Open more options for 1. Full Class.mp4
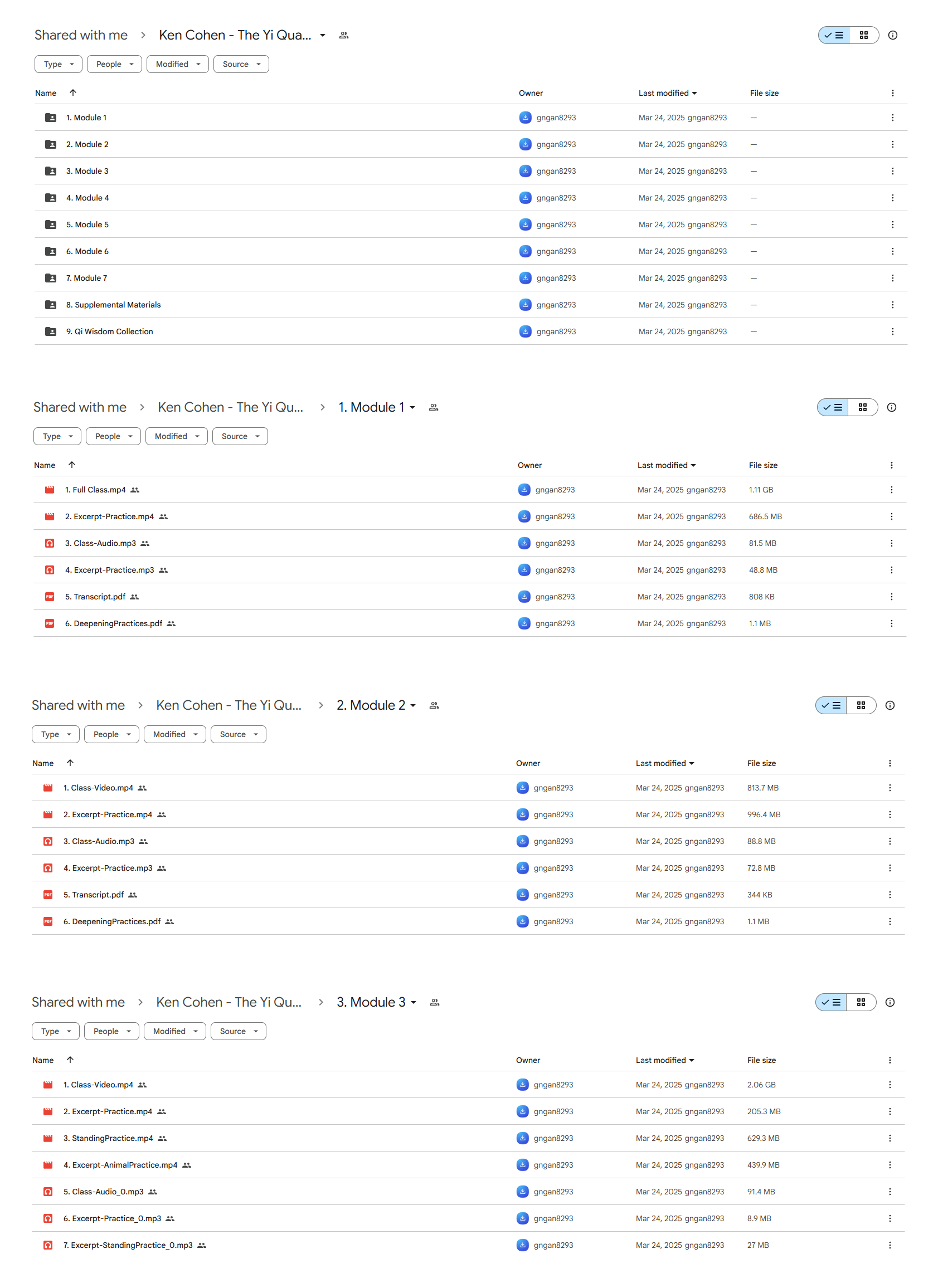The height and width of the screenshot is (1288, 943). pos(892,490)
